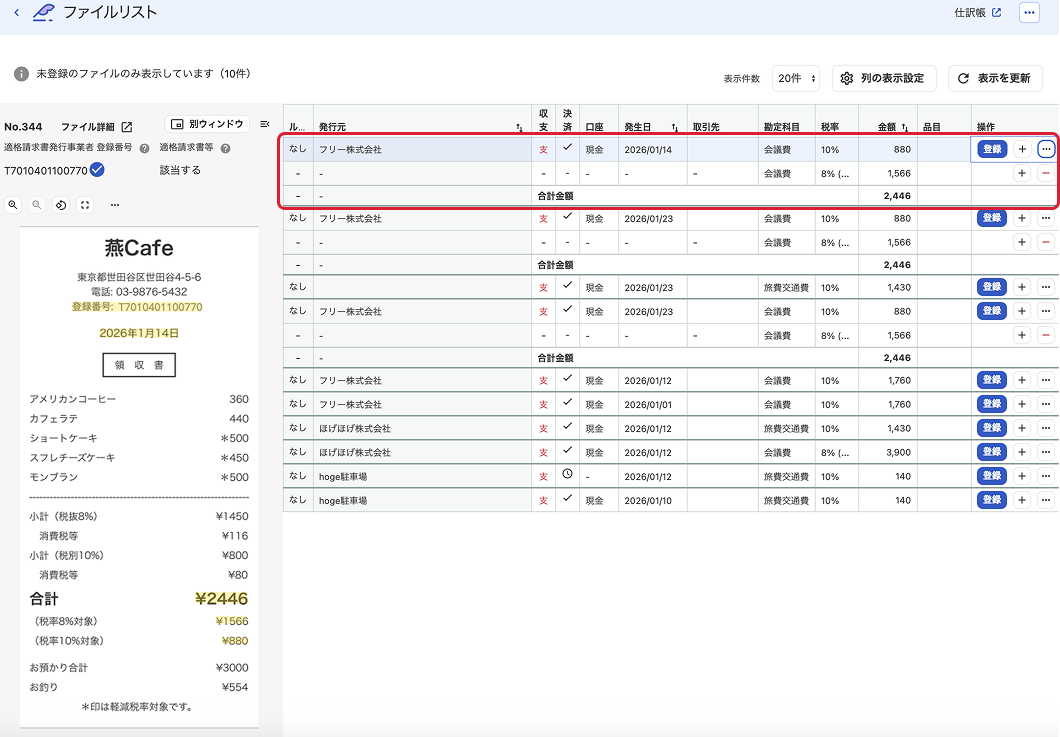
Task: Open more menu for hoge駐車場 2026/01/10
Action: point(1046,500)
